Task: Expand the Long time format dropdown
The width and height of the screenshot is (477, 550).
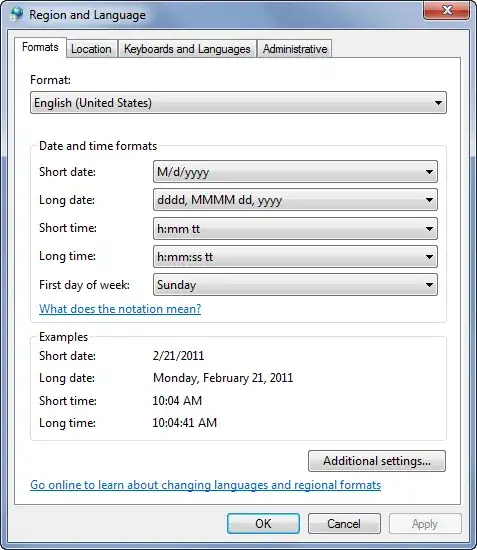Action: click(295, 257)
